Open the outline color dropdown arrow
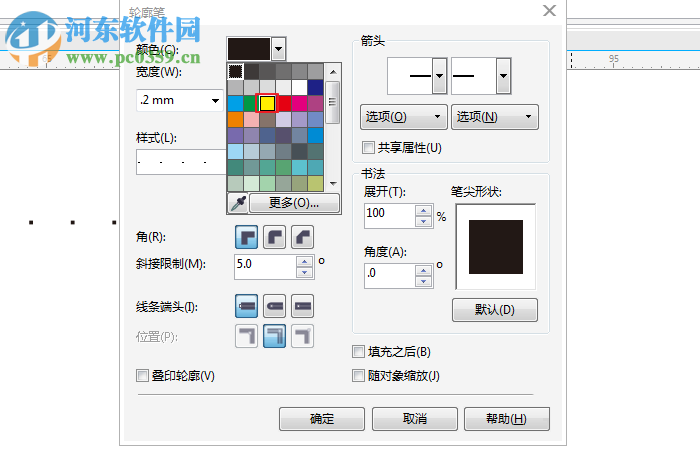The width and height of the screenshot is (700, 450). (x=279, y=49)
